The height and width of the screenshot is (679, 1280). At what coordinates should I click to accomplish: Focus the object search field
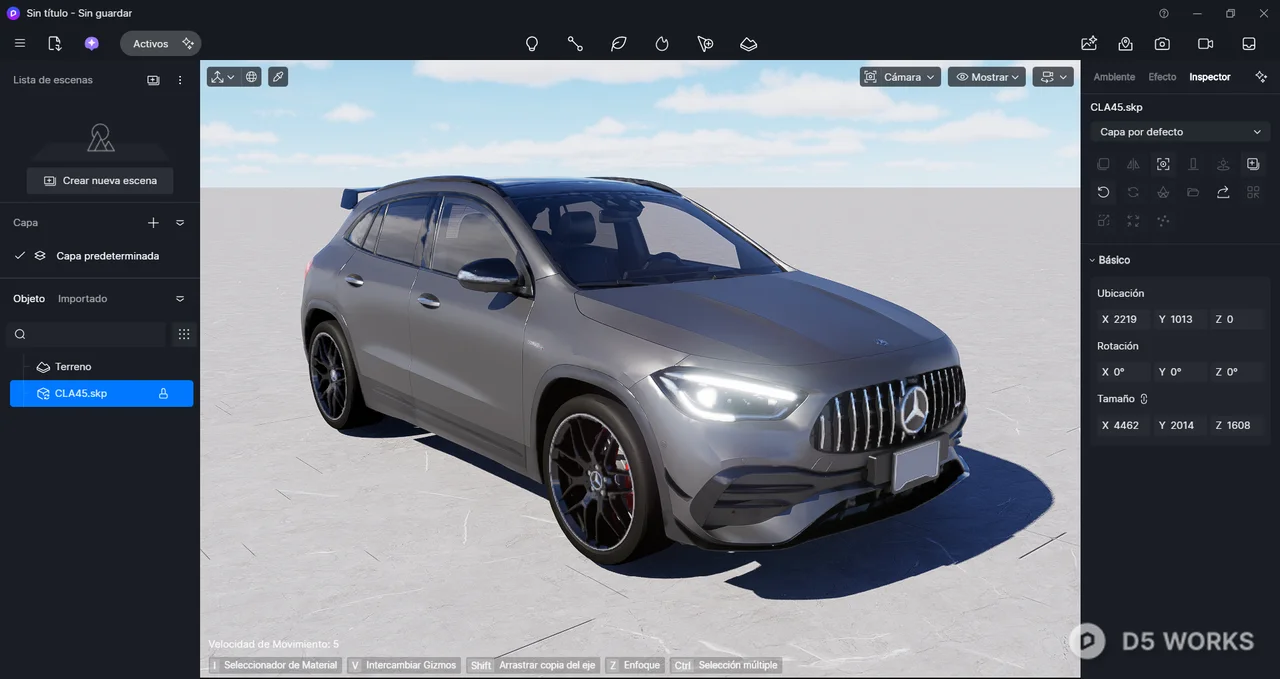click(x=86, y=334)
